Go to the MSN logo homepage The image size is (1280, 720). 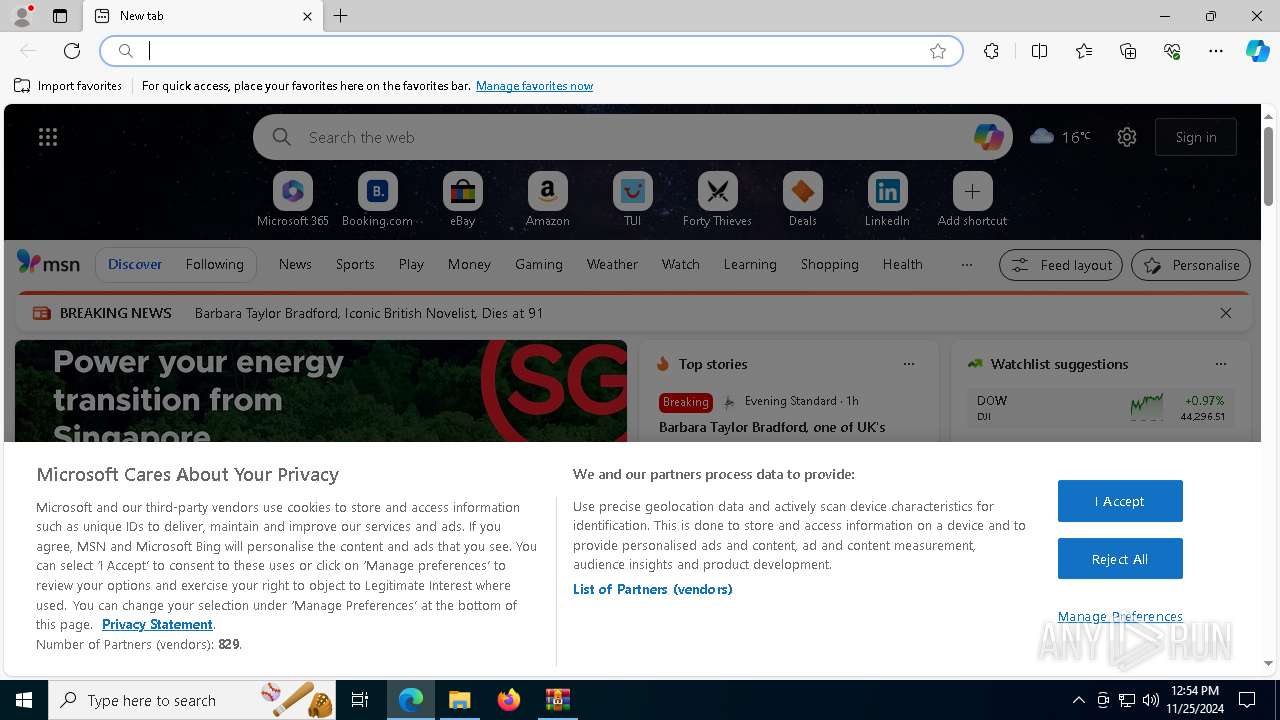click(48, 264)
